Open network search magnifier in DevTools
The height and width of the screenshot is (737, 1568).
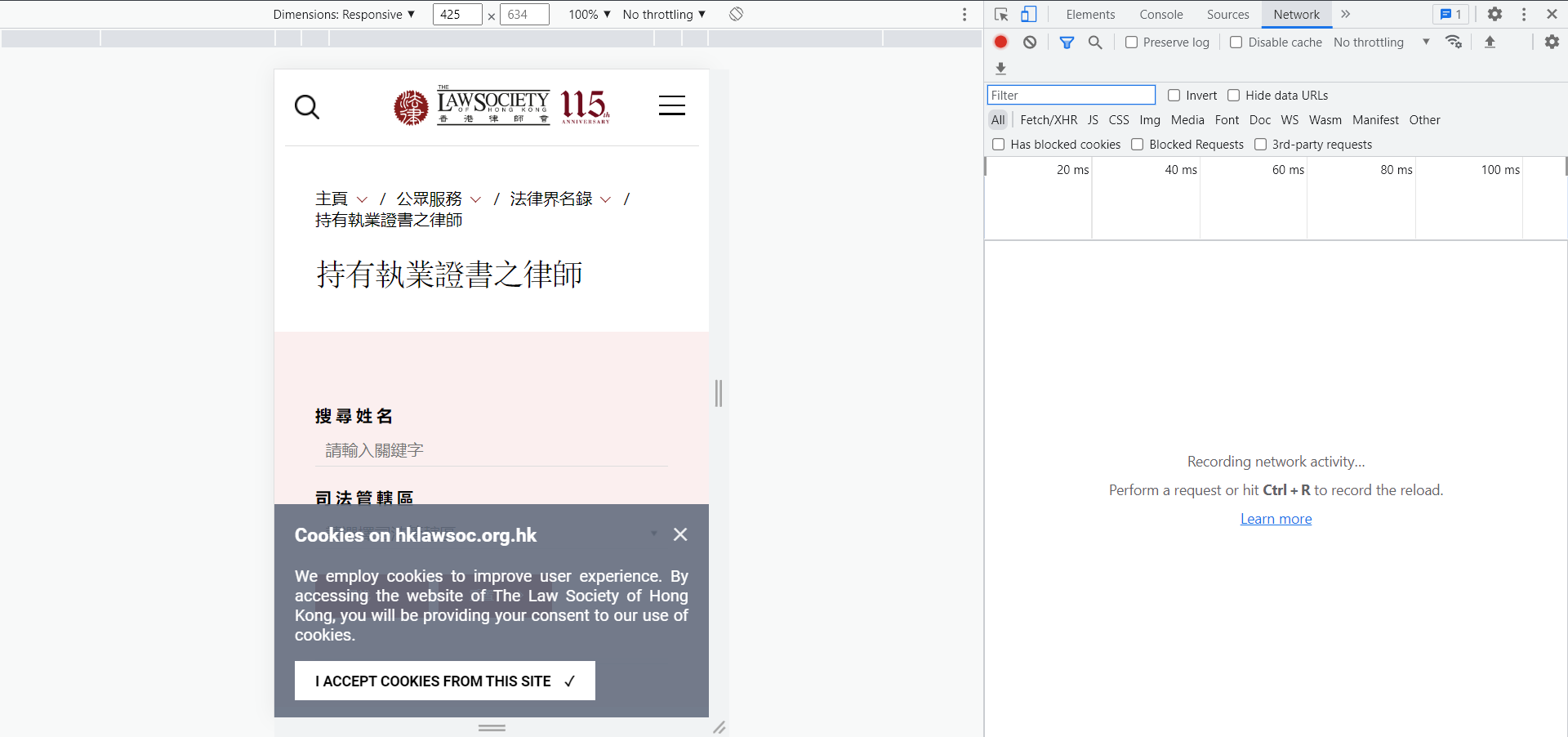(x=1095, y=42)
